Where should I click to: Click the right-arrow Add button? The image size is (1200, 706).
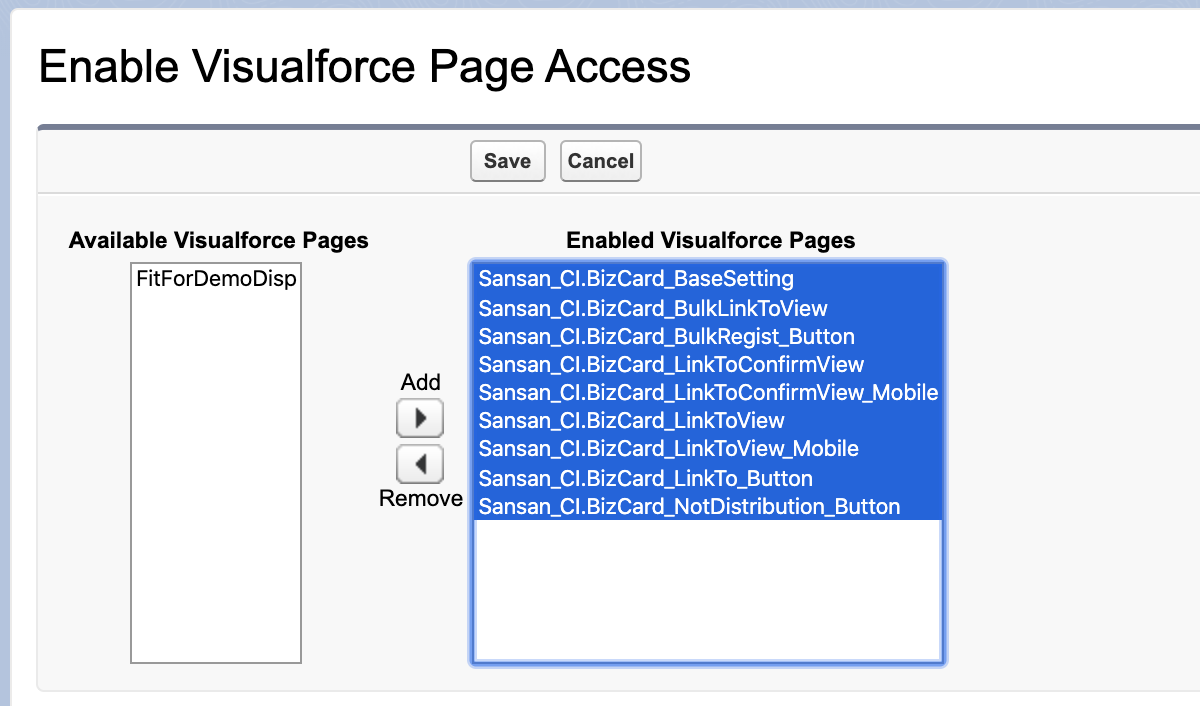[x=420, y=418]
